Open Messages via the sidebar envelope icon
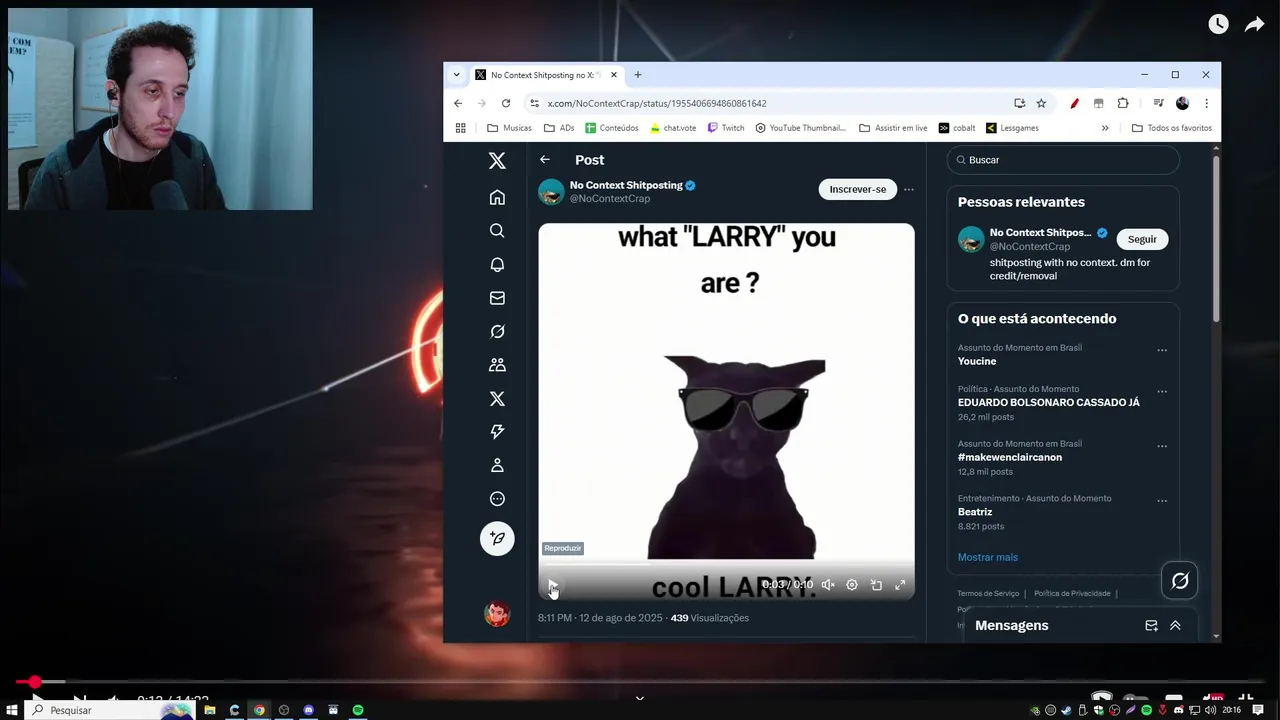Image resolution: width=1280 pixels, height=720 pixels. (497, 298)
